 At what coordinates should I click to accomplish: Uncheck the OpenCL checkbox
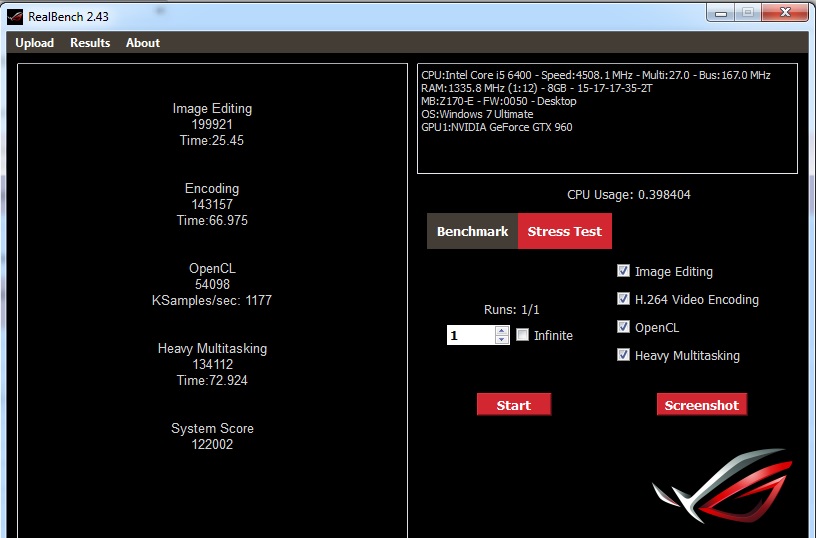point(623,327)
